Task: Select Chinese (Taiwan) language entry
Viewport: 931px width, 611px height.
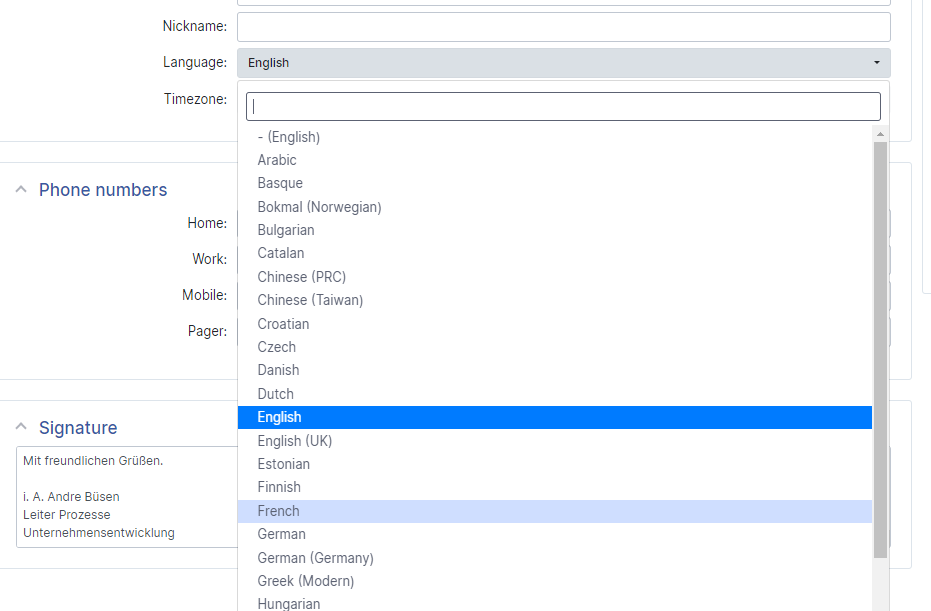Action: pyautogui.click(x=555, y=300)
